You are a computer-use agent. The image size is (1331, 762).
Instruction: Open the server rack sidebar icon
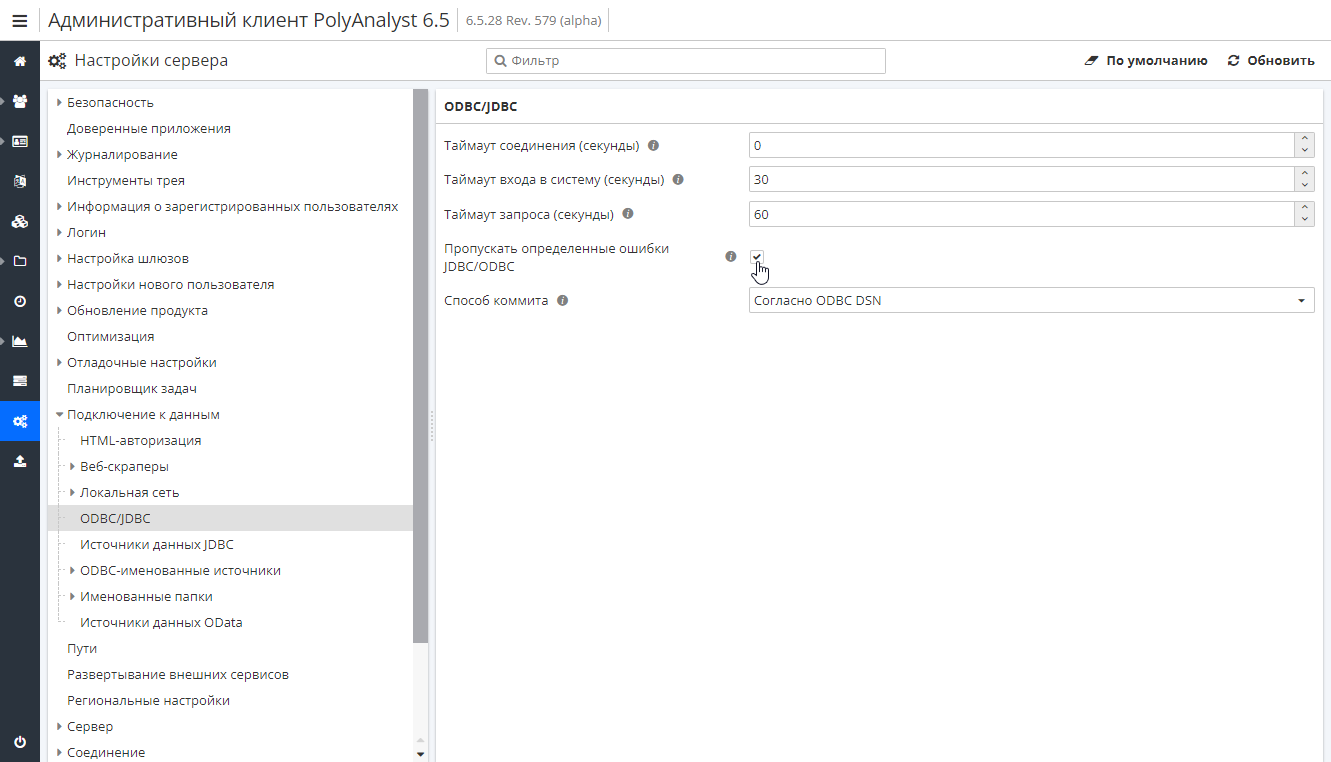(x=19, y=381)
